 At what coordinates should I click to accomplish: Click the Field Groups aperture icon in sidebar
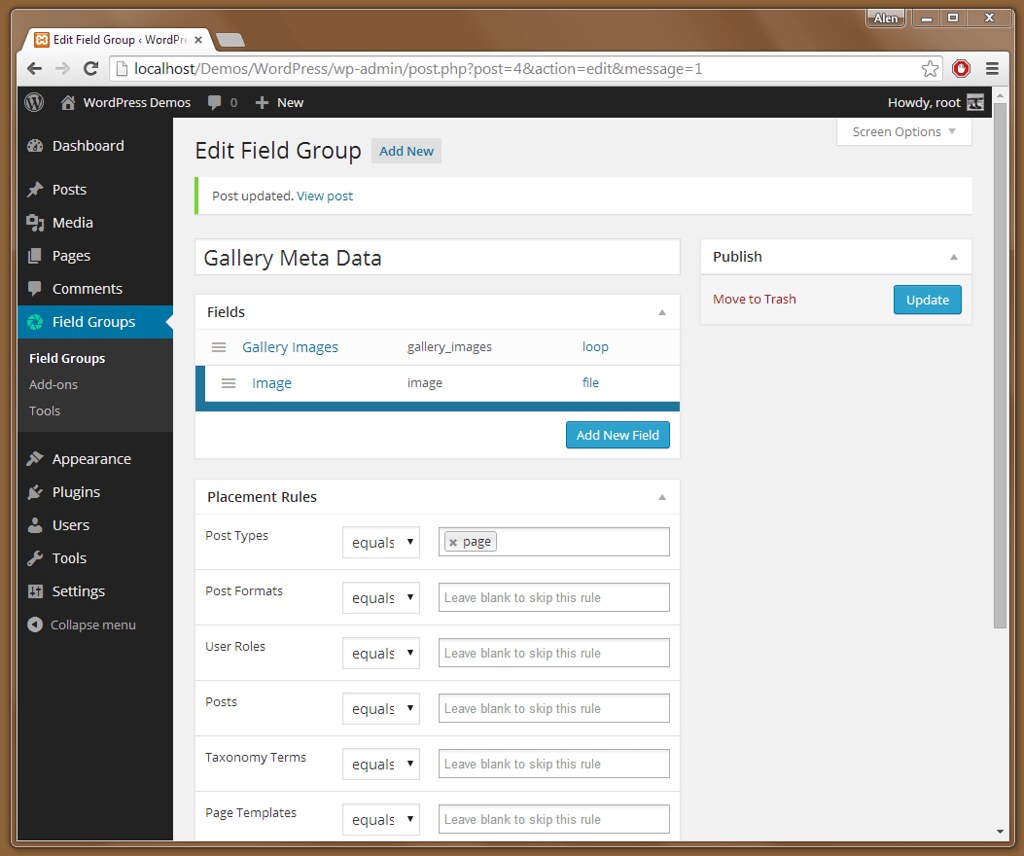[35, 322]
